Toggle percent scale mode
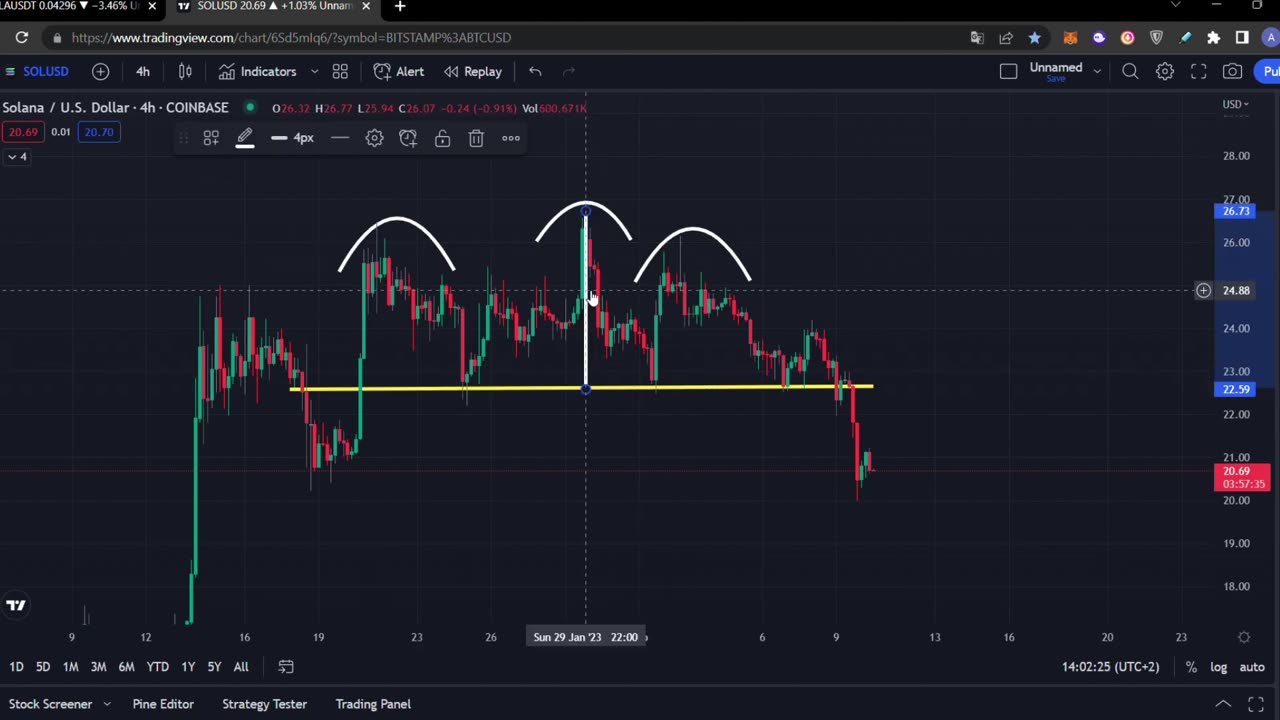This screenshot has width=1280, height=720. pos(1191,667)
